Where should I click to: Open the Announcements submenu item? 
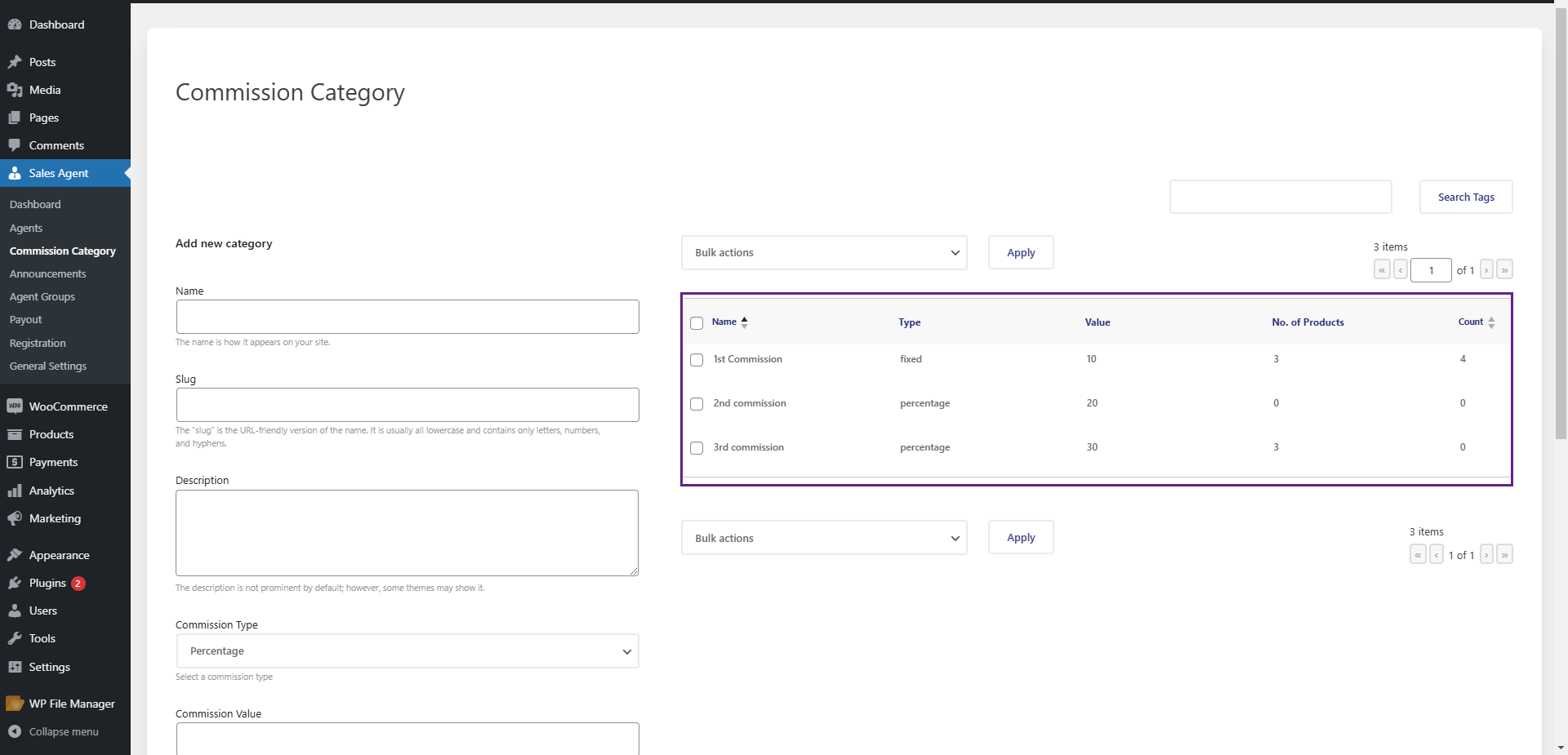47,273
